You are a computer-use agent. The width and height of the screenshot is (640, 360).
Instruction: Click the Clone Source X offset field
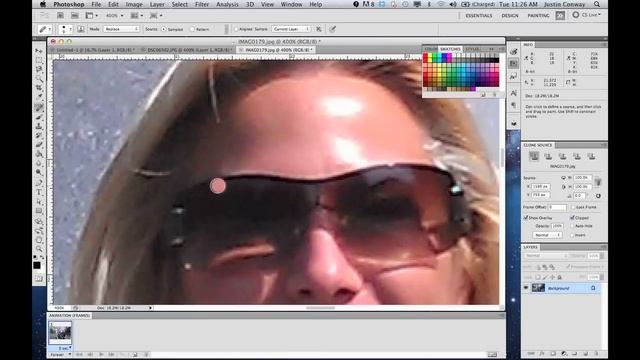pos(542,186)
